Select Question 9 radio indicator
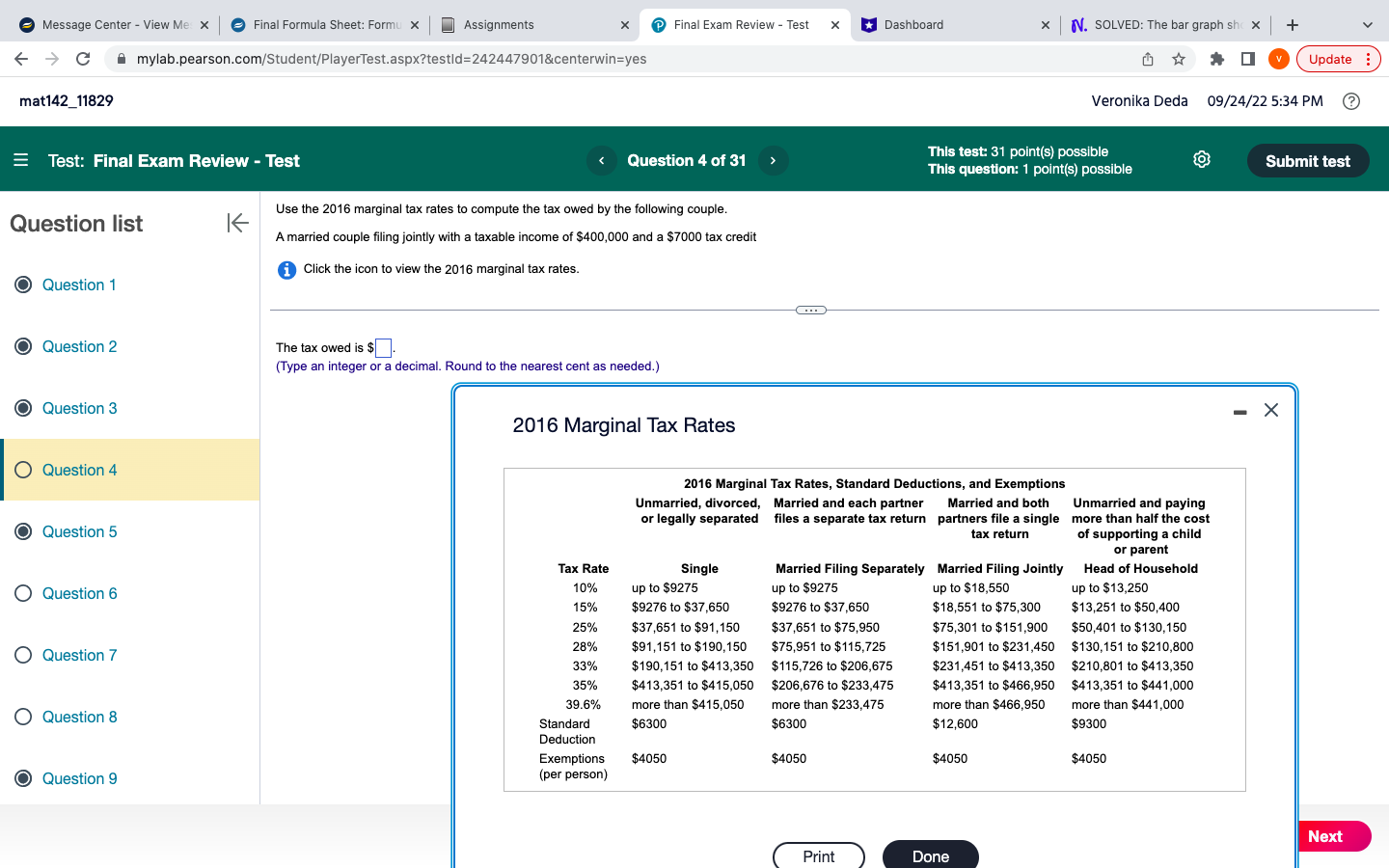The height and width of the screenshot is (868, 1389). (23, 778)
